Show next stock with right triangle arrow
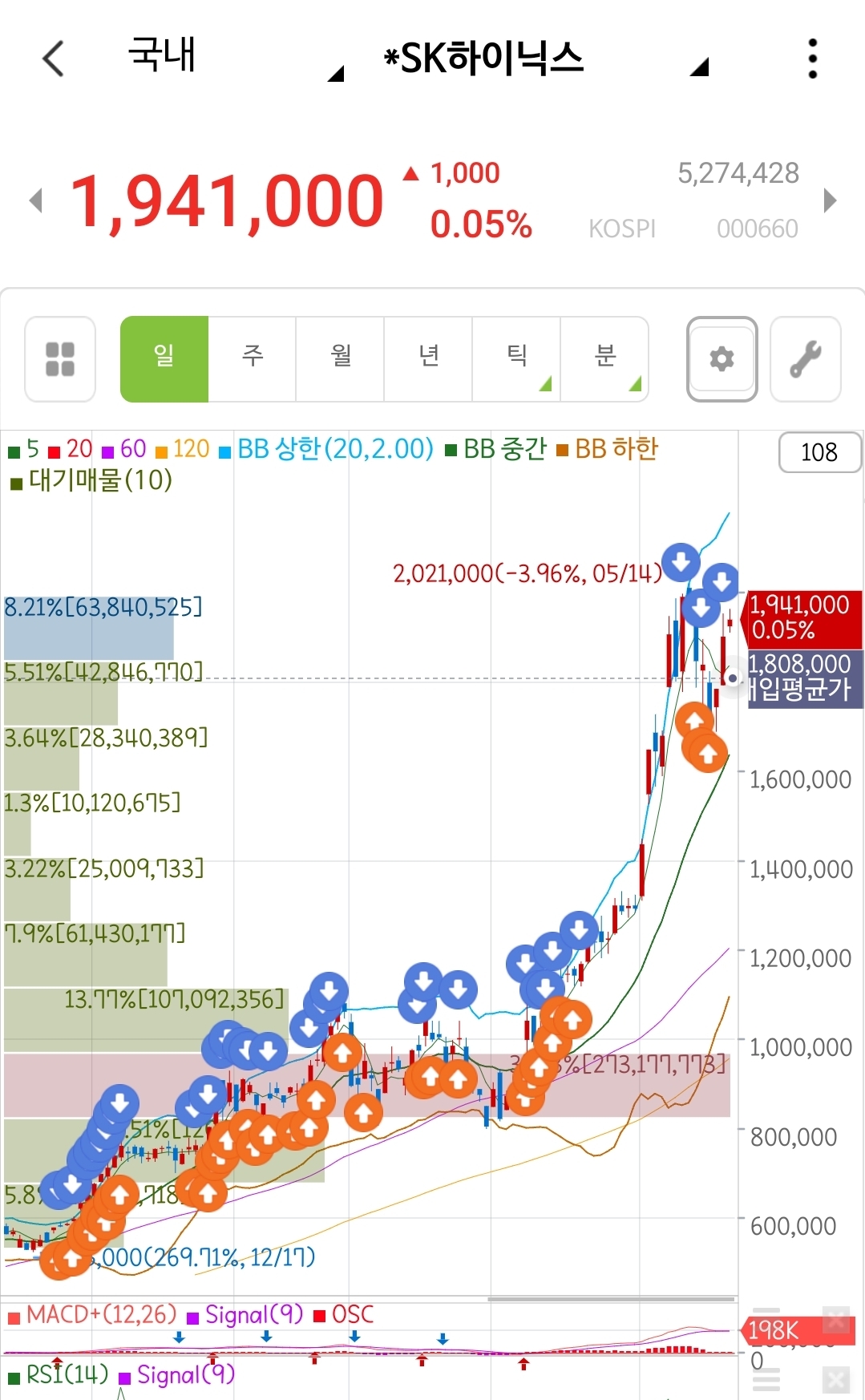This screenshot has width=865, height=1400. (830, 200)
